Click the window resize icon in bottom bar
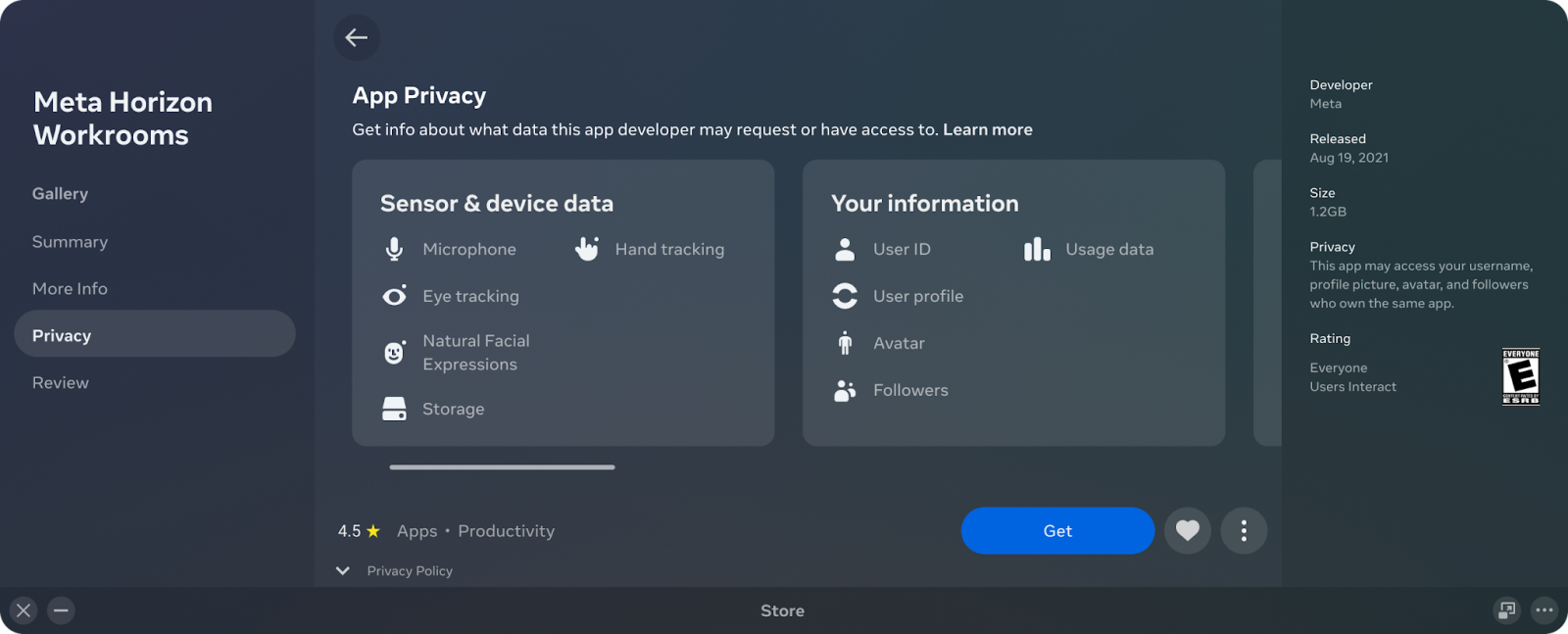The image size is (1568, 634). tap(1506, 610)
